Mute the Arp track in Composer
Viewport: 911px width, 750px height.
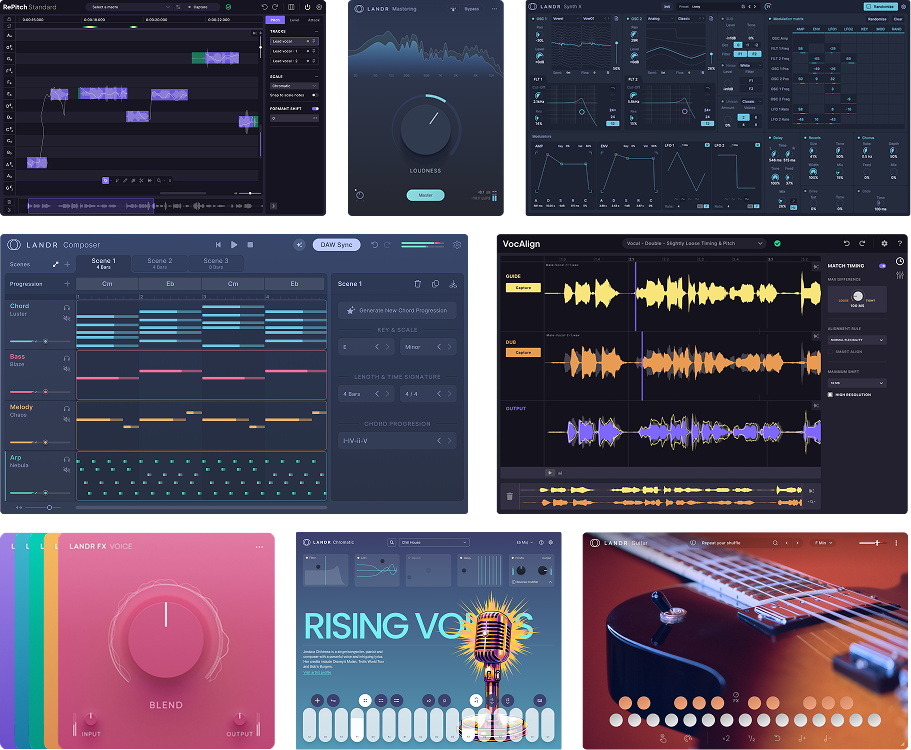tap(67, 470)
